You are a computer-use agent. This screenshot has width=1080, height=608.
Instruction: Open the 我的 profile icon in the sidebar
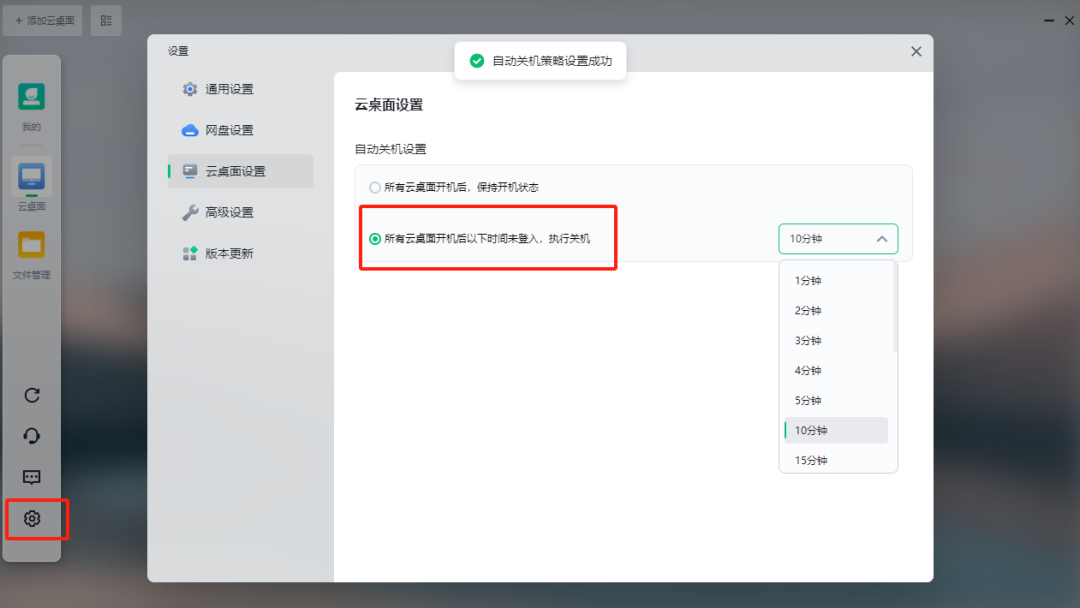click(31, 97)
